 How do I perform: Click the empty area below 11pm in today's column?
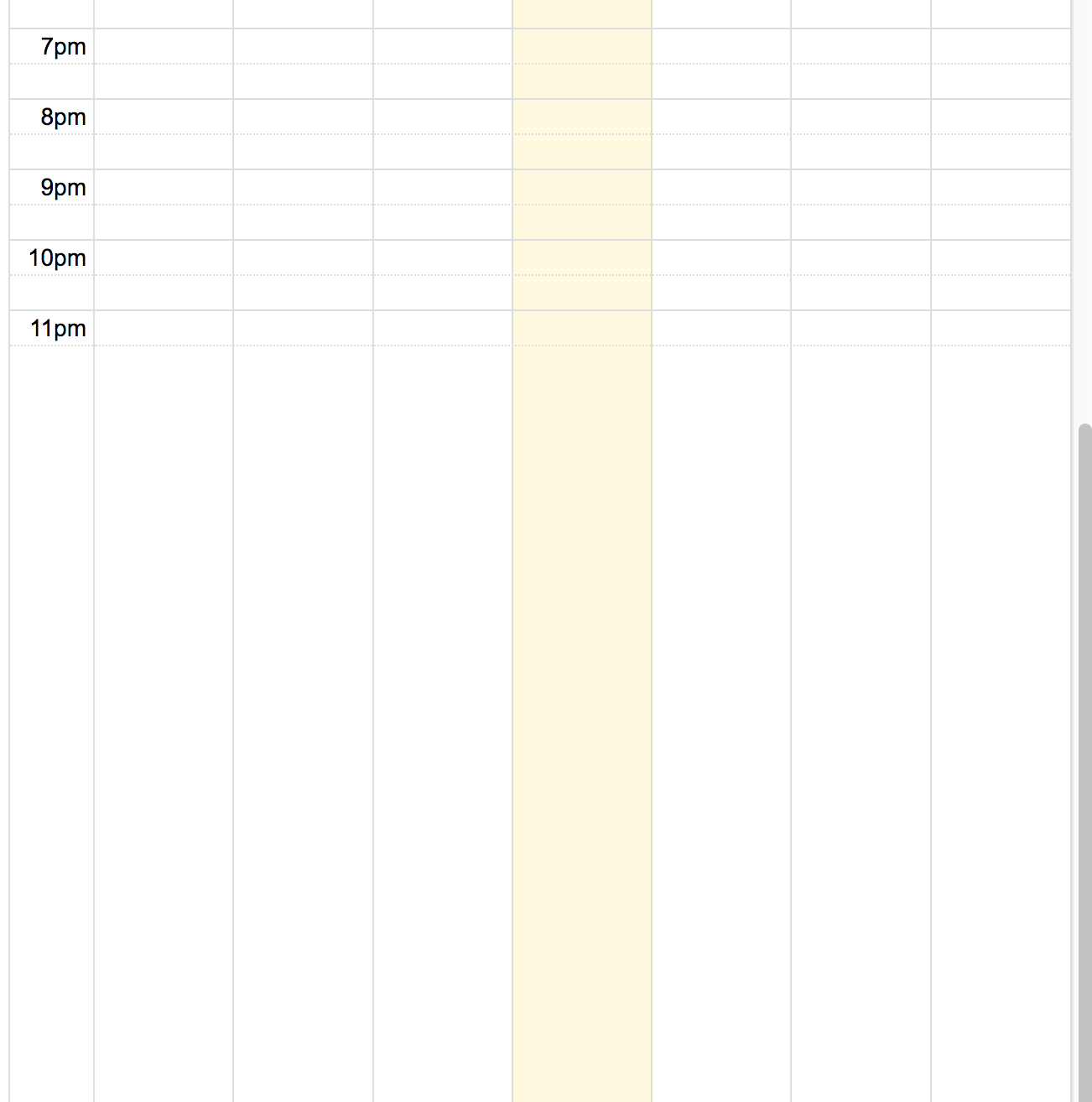click(x=582, y=587)
